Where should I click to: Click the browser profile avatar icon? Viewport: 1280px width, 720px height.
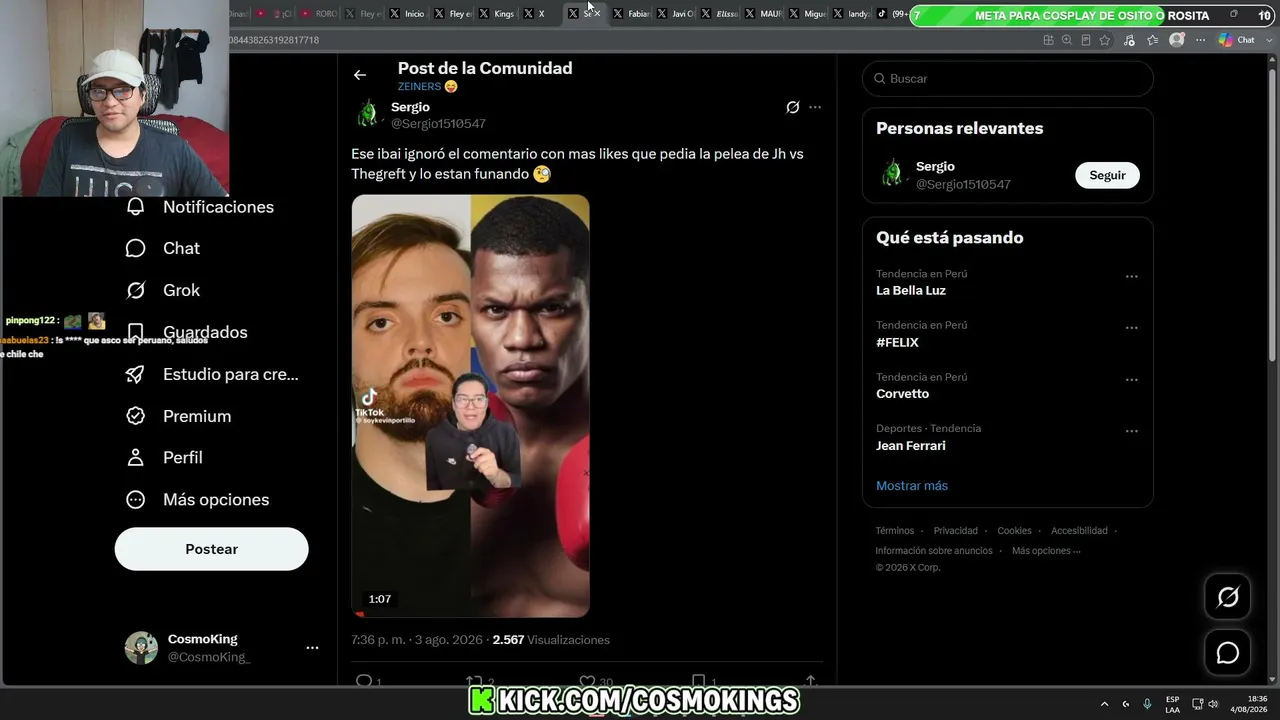(1177, 40)
